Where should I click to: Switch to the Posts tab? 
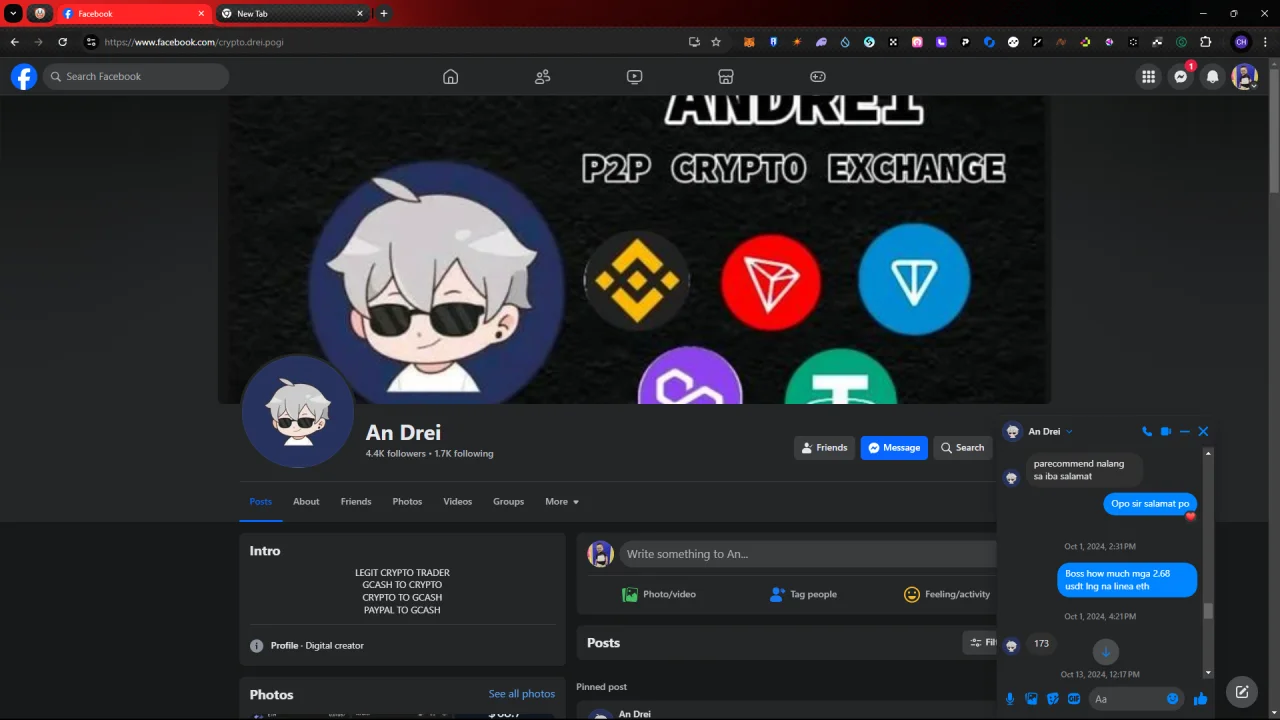click(x=261, y=502)
